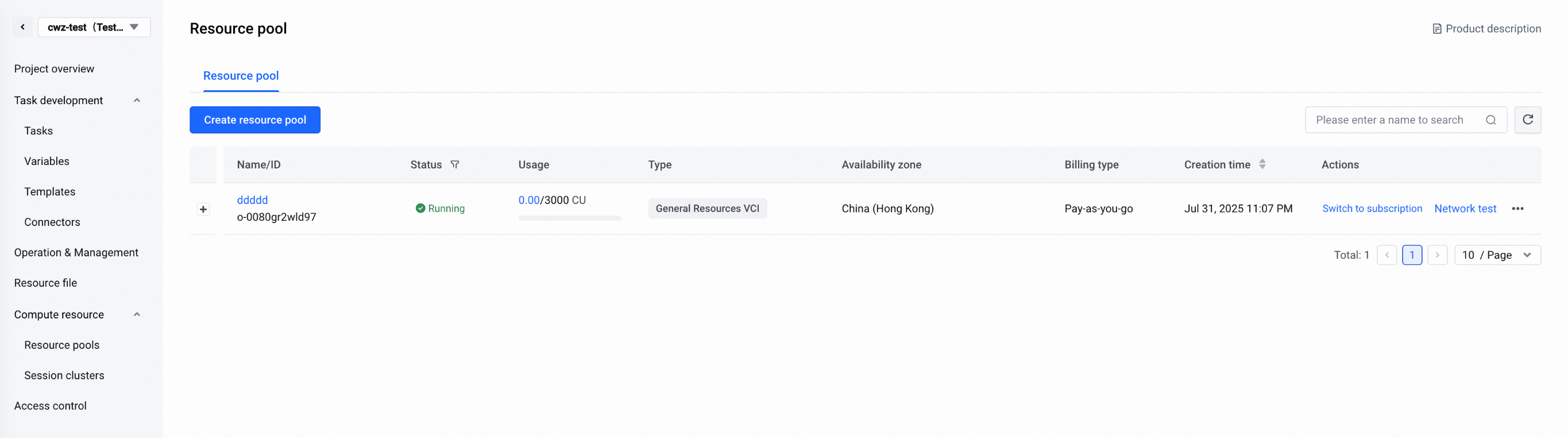The image size is (1568, 438).
Task: Open more actions menu for ddddd
Action: pyautogui.click(x=1517, y=209)
